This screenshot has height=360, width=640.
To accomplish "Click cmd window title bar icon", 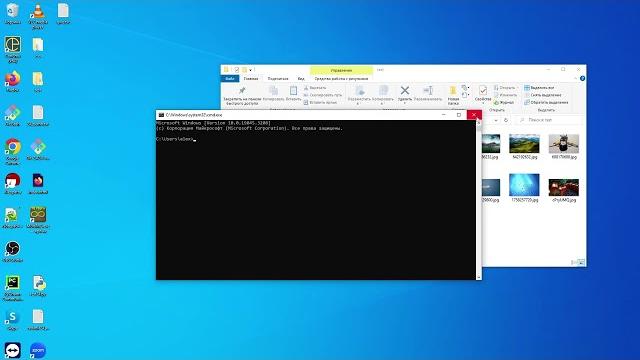I will 161,115.
